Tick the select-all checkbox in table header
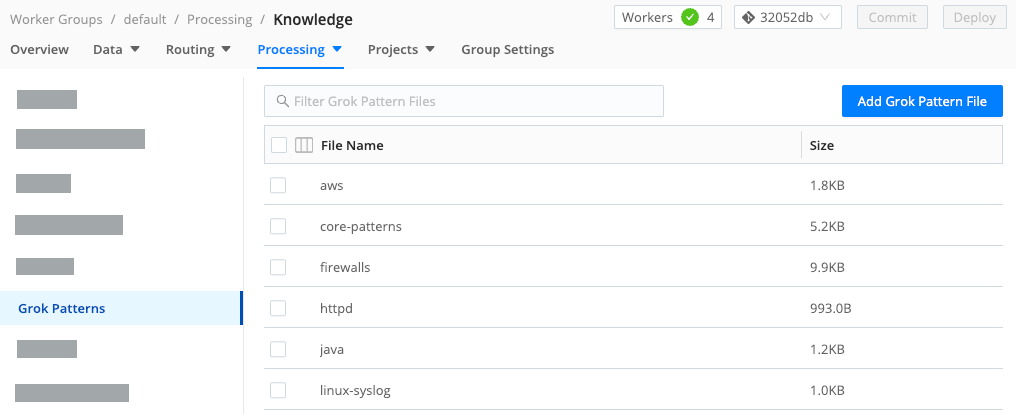The height and width of the screenshot is (414, 1016). 279,146
